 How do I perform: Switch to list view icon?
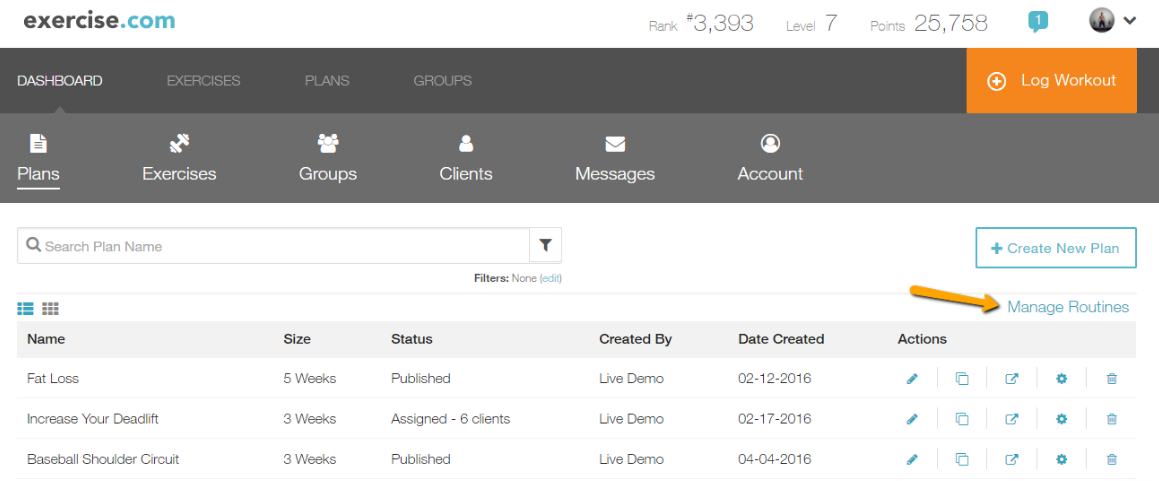(25, 309)
